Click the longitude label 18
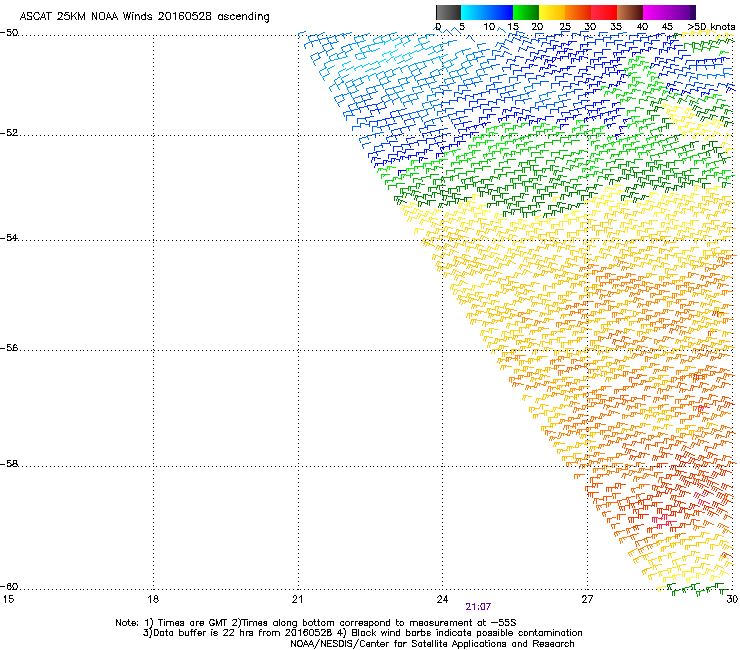Viewport: 740px width, 650px height. (x=153, y=599)
